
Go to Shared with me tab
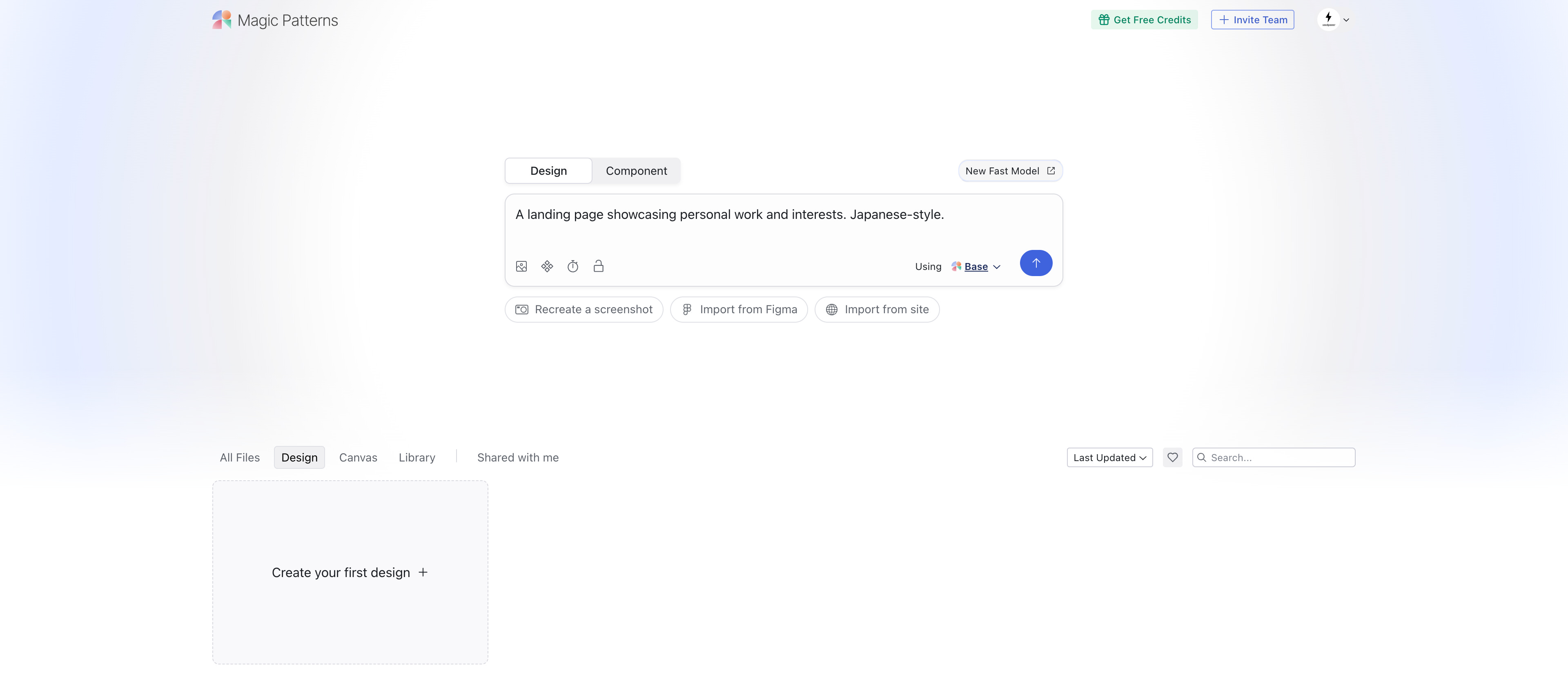tap(517, 457)
